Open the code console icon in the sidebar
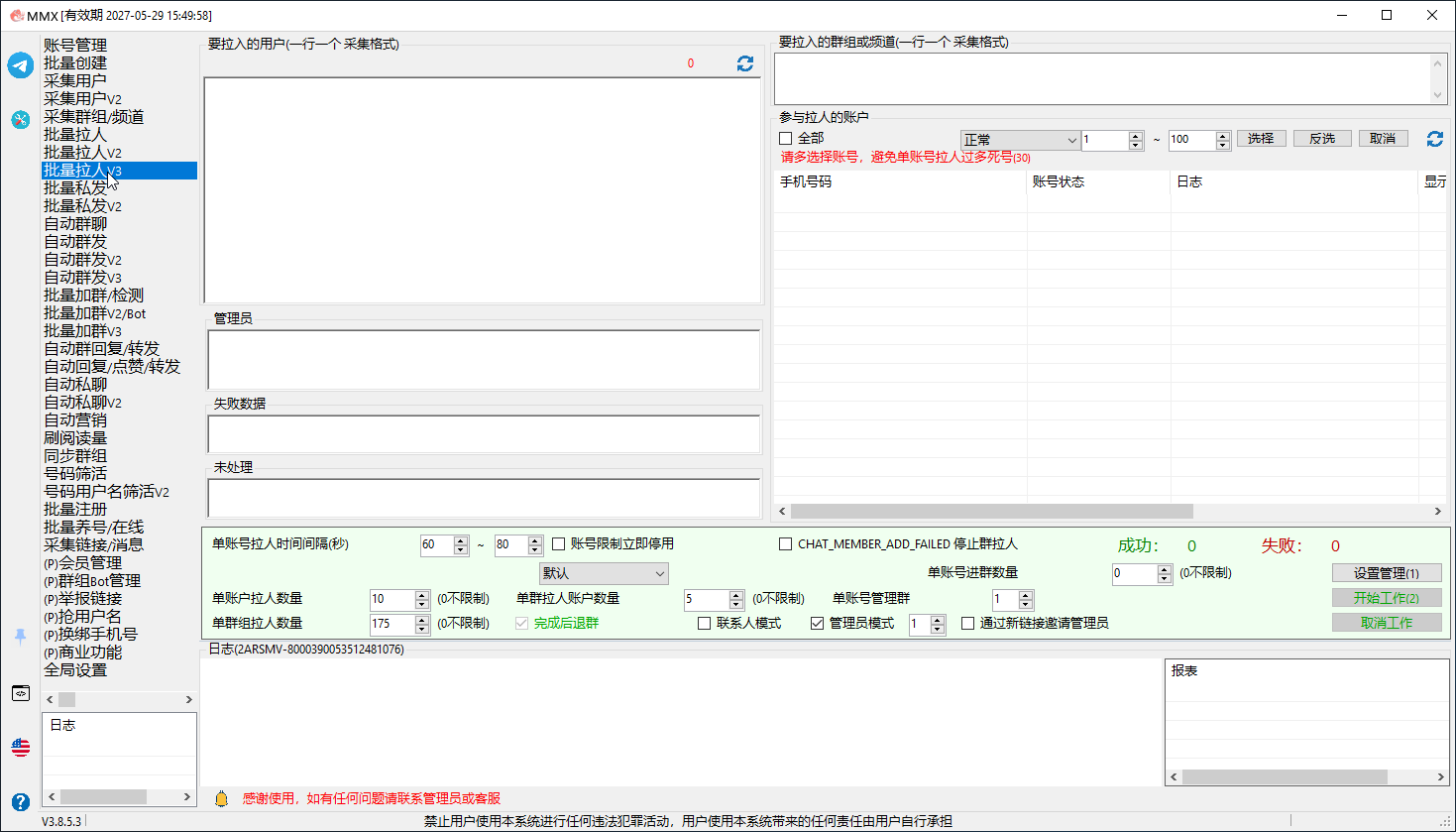The height and width of the screenshot is (832, 1456). click(21, 693)
